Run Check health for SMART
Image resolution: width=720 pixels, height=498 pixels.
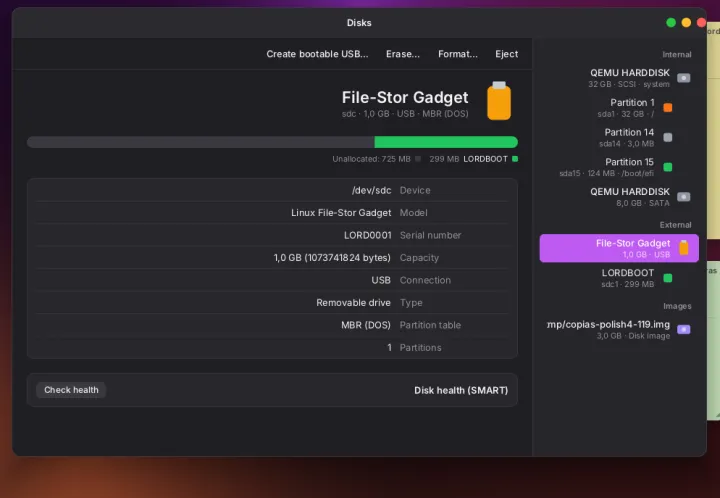71,390
